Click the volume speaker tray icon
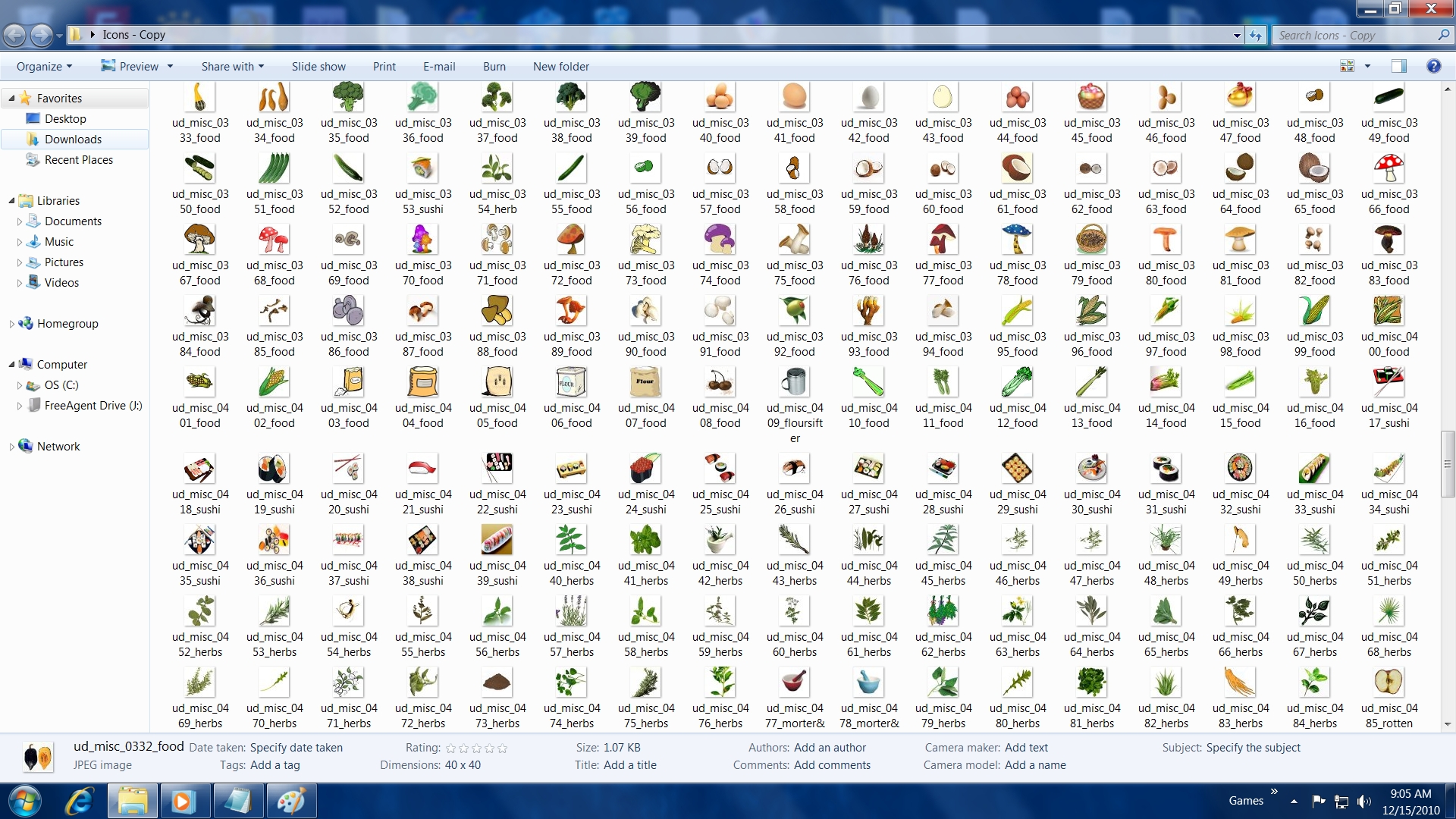Screen dimensions: 1456x819 (1363, 802)
